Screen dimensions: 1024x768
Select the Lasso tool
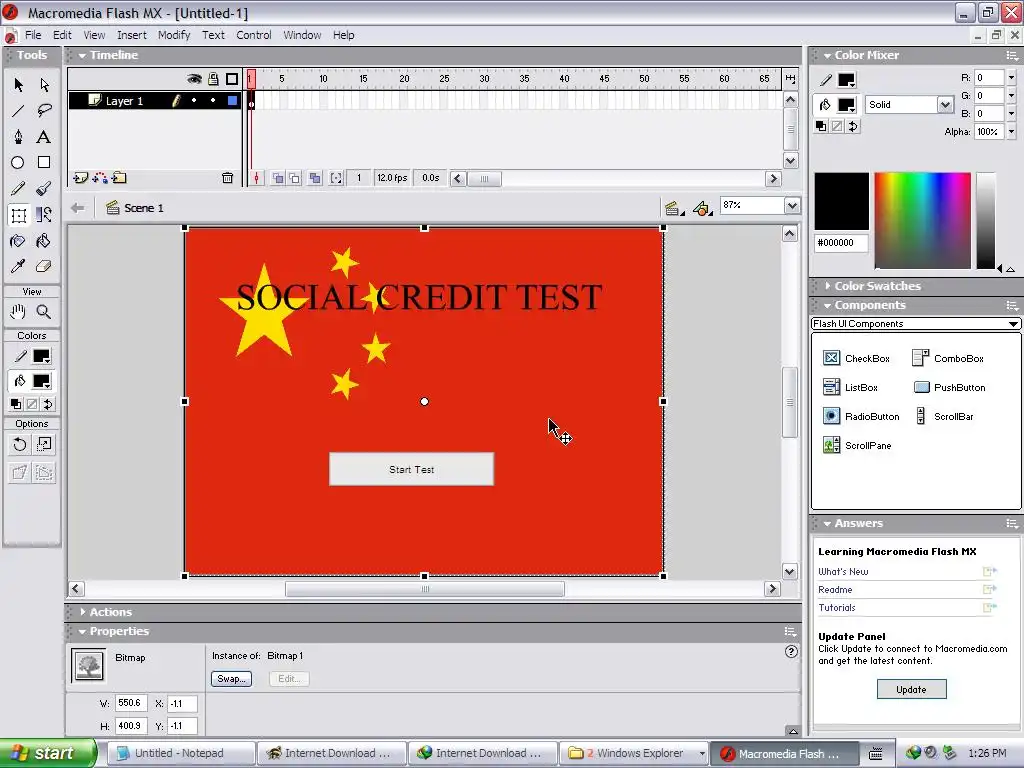44,111
